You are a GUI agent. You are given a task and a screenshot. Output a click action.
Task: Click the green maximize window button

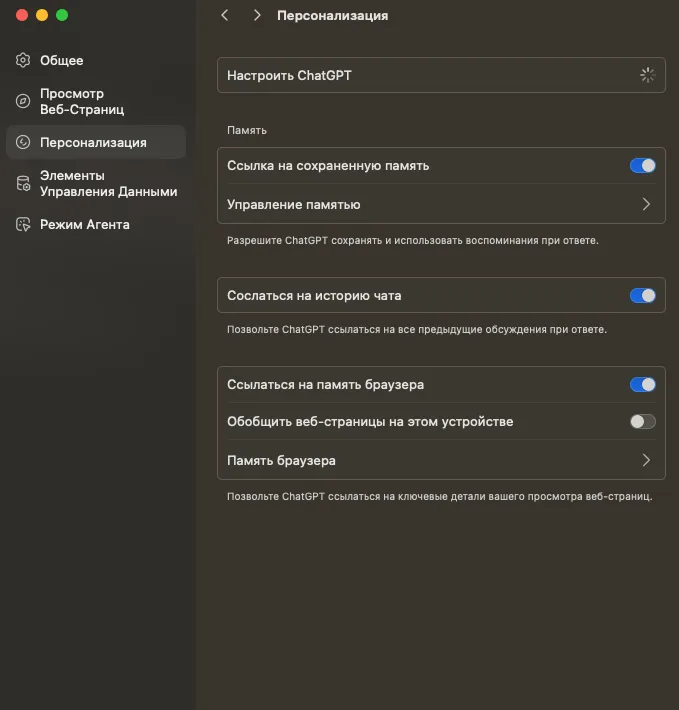[x=62, y=15]
